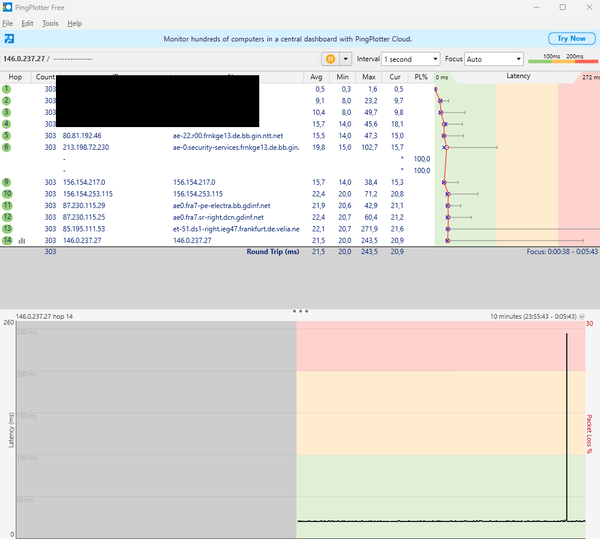Open the pause button dropdown arrow
This screenshot has height=539, width=600.
[346, 59]
